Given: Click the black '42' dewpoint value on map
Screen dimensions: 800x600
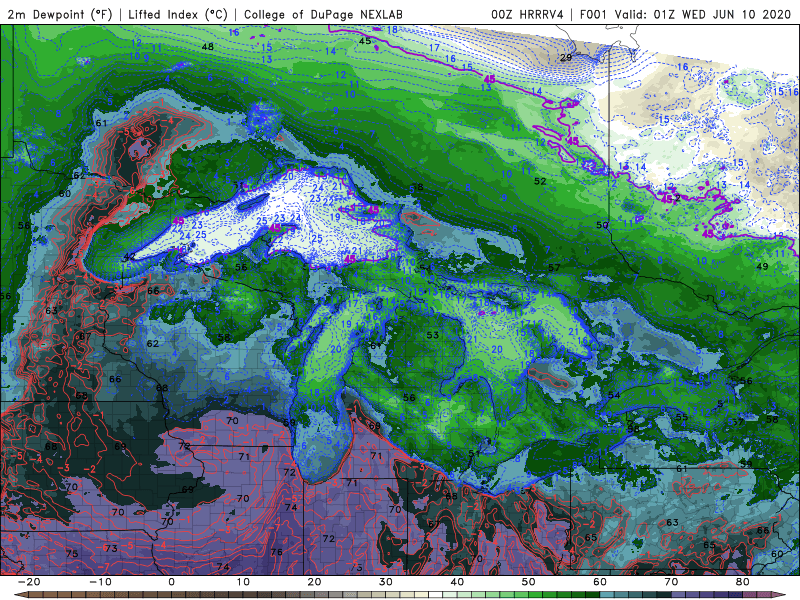Looking at the screenshot, I should pos(129,257).
